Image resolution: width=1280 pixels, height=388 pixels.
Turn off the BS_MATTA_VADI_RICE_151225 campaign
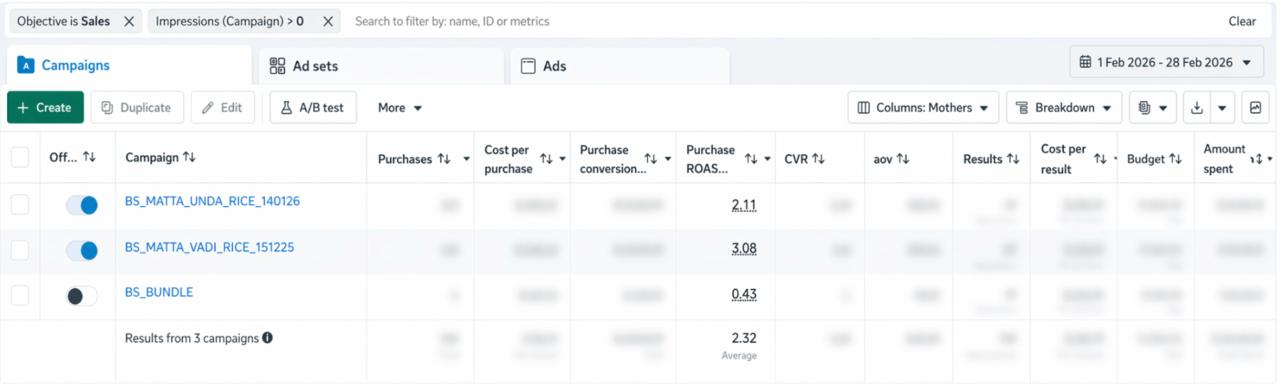tap(82, 250)
